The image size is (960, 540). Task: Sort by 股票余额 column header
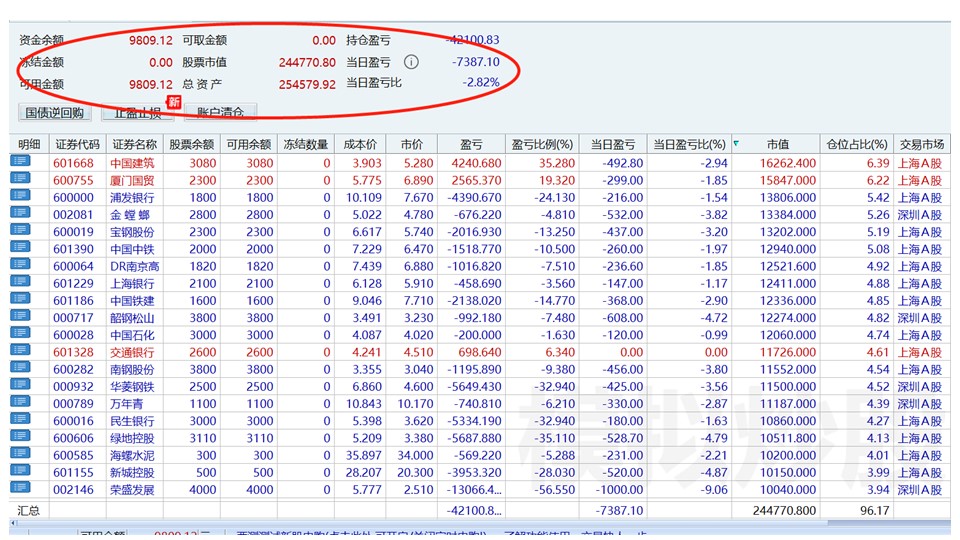pos(192,144)
